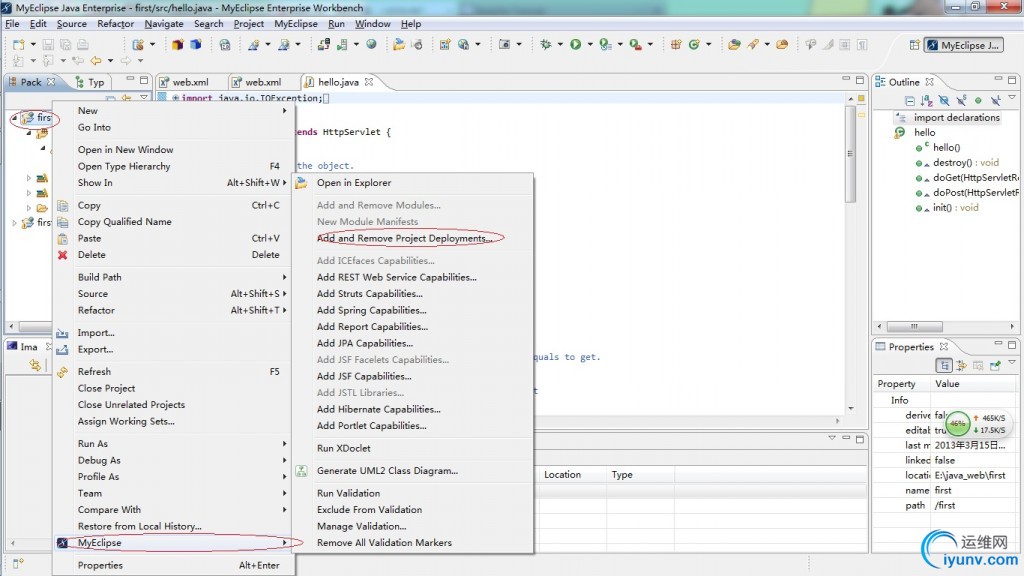Click the New file wizard toolbar icon
1024x576 pixels.
[18, 44]
